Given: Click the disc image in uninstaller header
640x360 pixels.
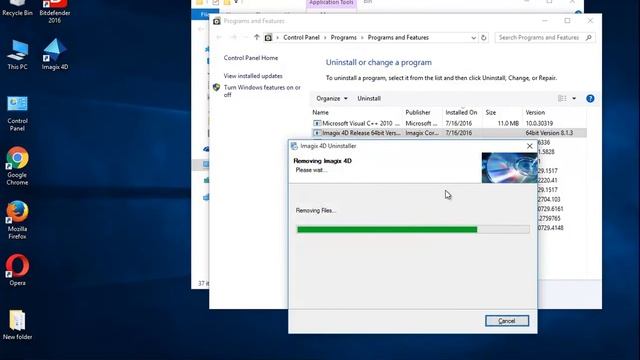Looking at the screenshot, I should [509, 168].
